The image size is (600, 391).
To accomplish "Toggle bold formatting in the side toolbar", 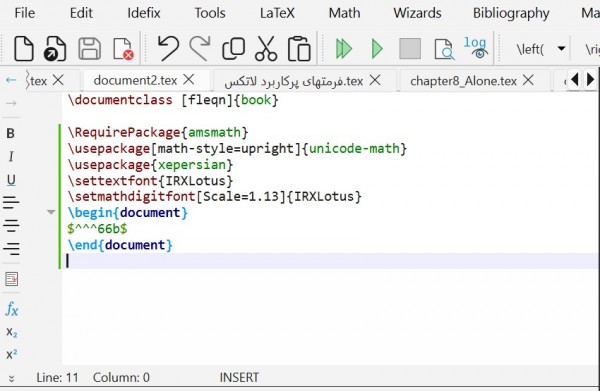I will 11,133.
